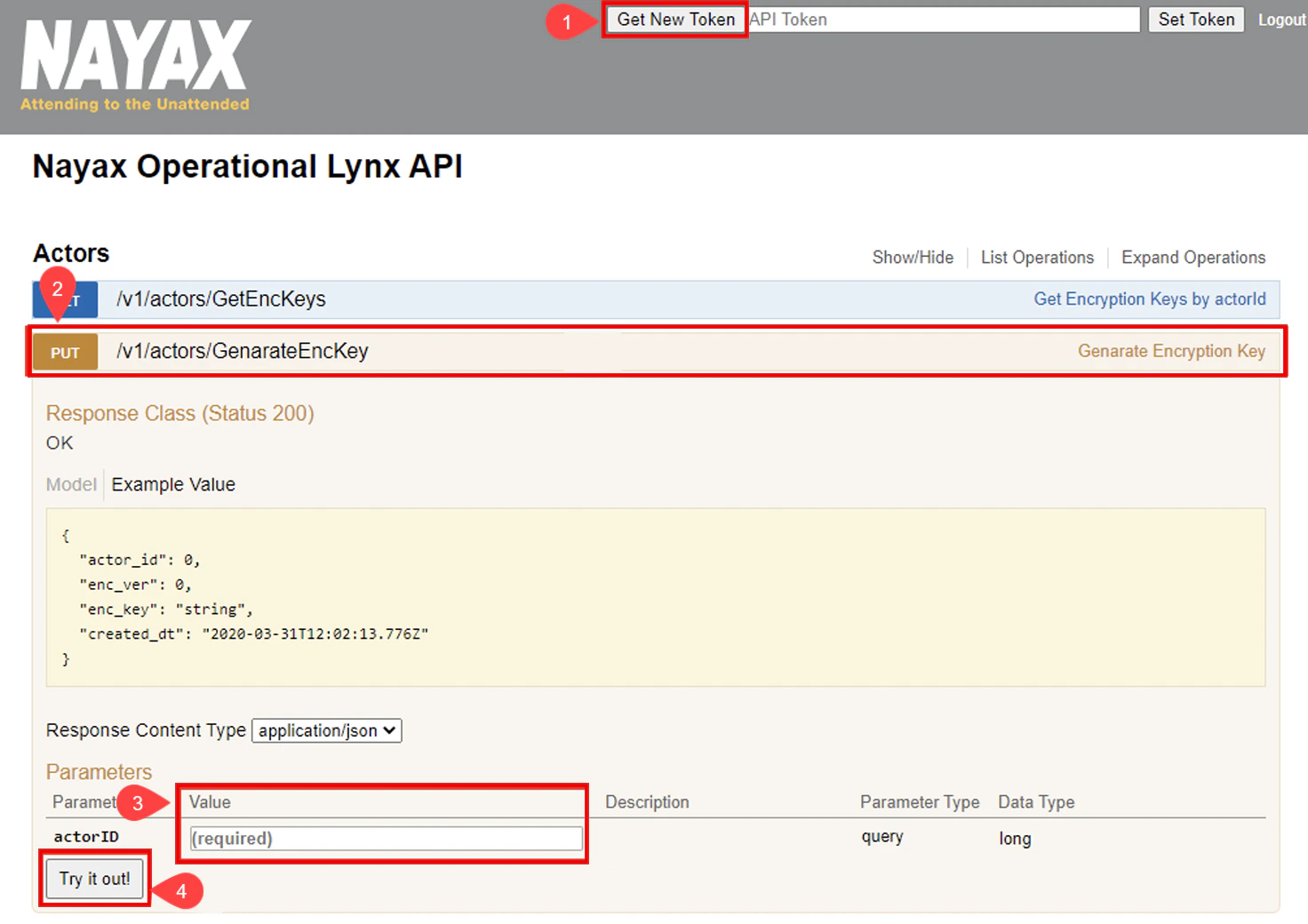Select the "enc_ver": 0 line
The height and width of the screenshot is (924, 1308).
[135, 585]
